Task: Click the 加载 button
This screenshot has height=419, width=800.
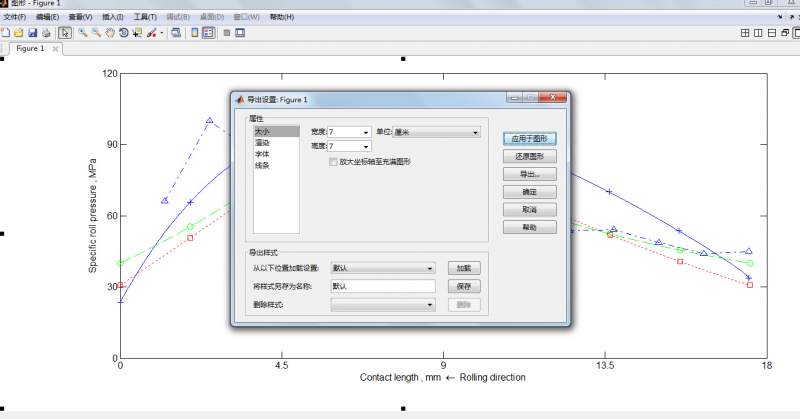Action: 464,268
